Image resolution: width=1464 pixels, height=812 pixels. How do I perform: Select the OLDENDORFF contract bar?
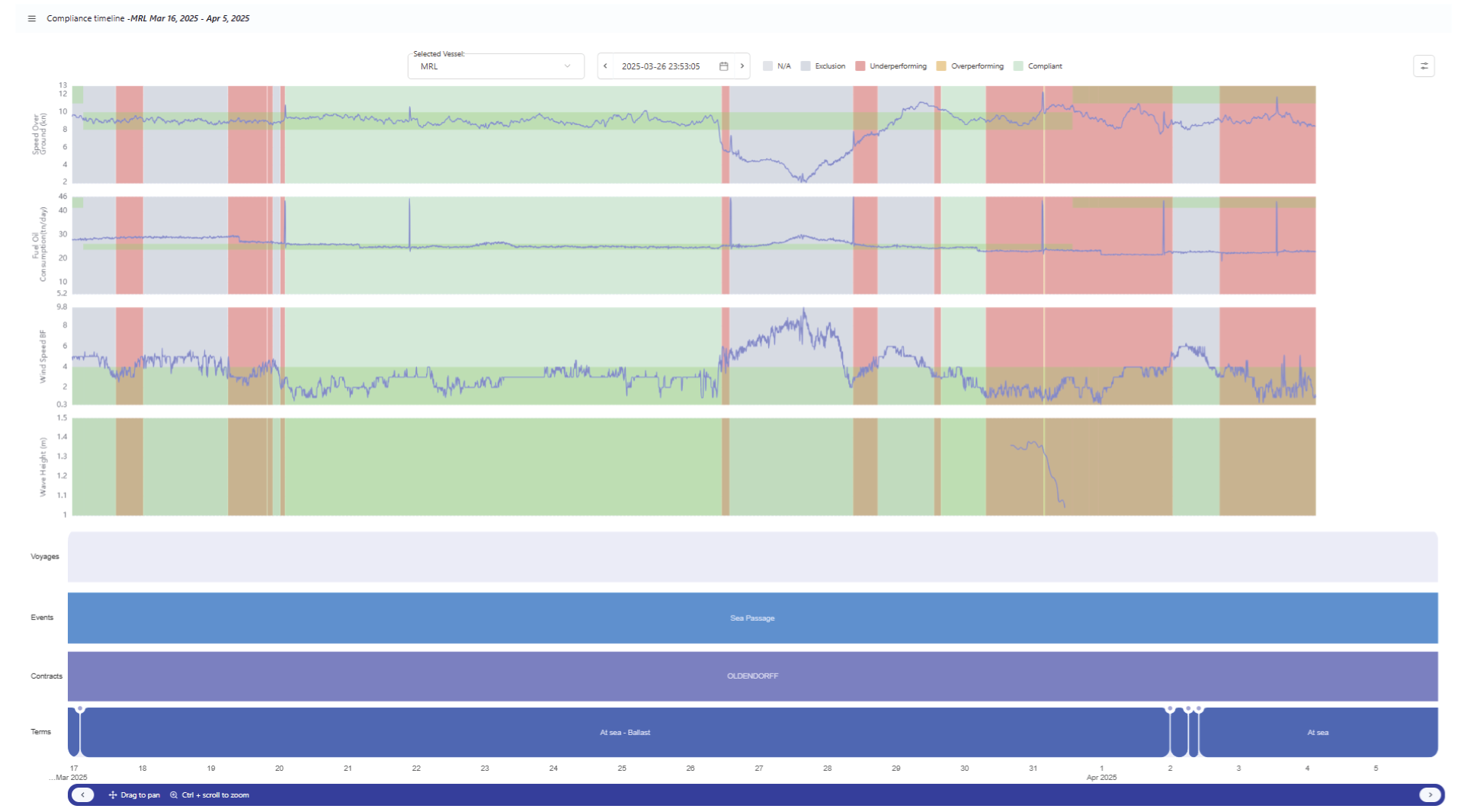click(x=752, y=676)
